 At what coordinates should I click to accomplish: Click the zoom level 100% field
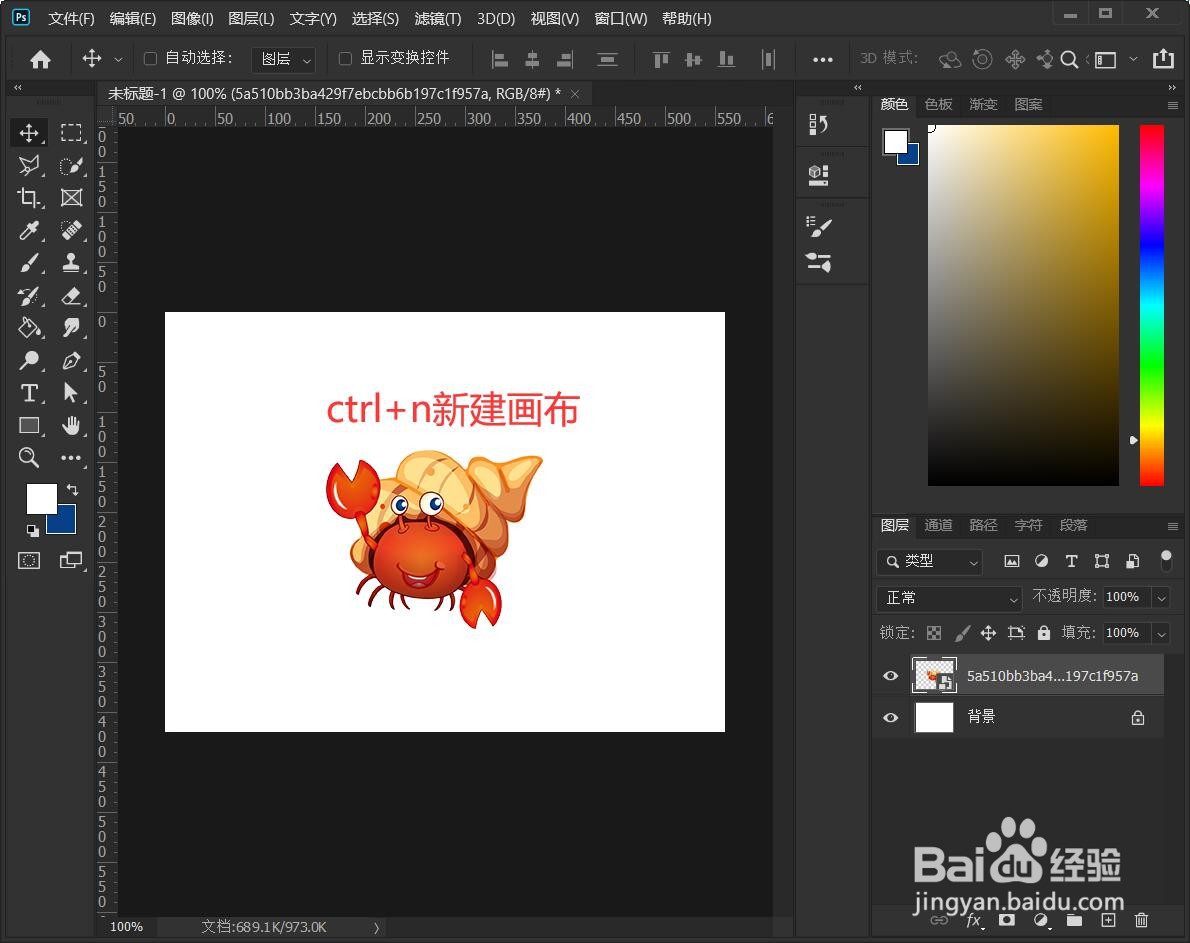(x=126, y=927)
